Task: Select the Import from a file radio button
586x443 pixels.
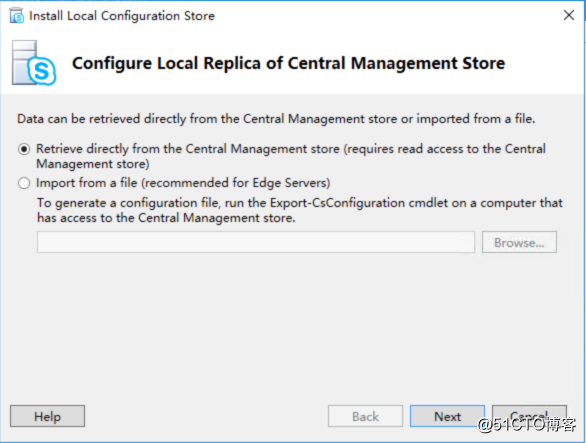Action: click(24, 183)
